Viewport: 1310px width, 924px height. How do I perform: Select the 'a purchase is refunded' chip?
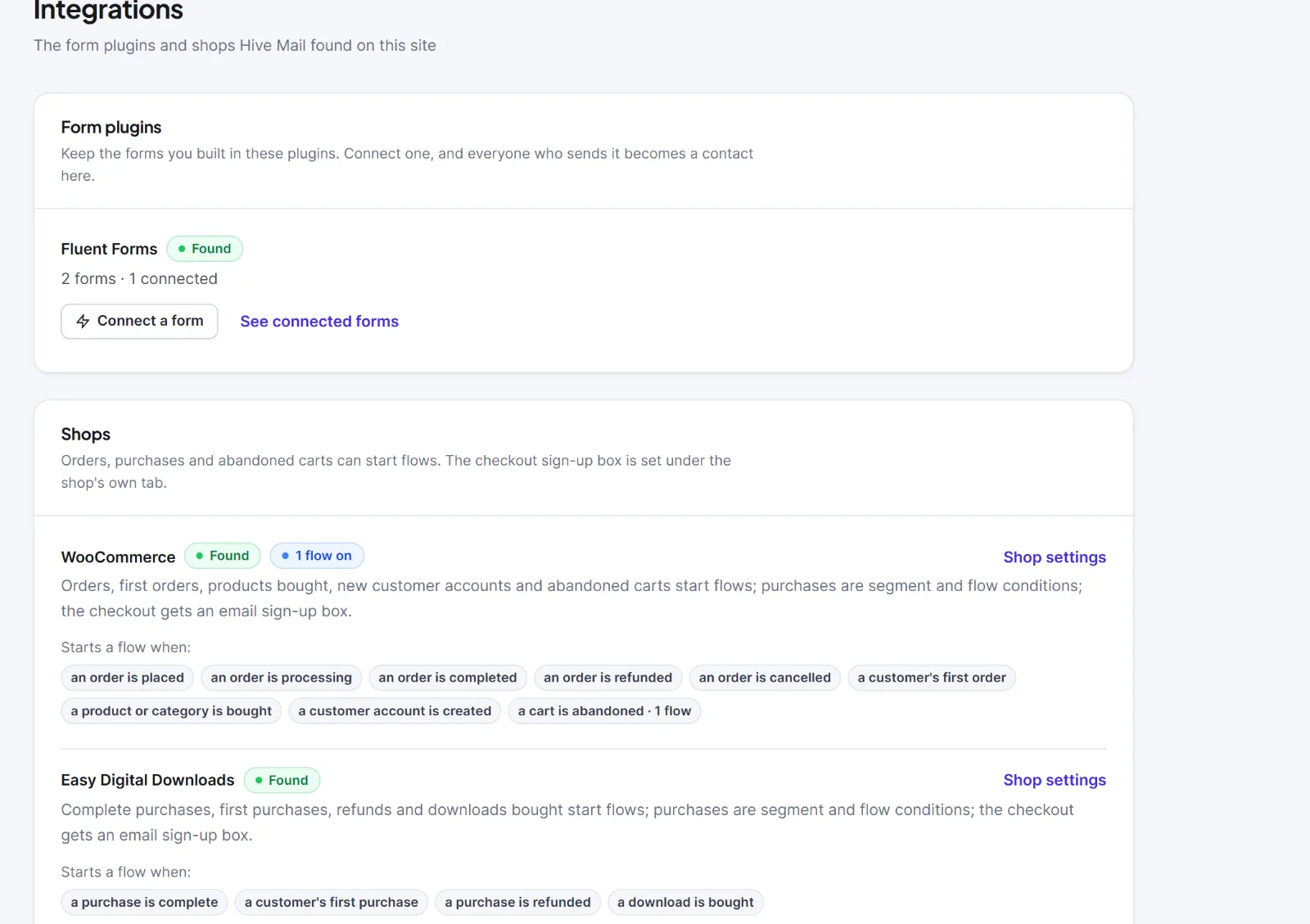point(517,903)
